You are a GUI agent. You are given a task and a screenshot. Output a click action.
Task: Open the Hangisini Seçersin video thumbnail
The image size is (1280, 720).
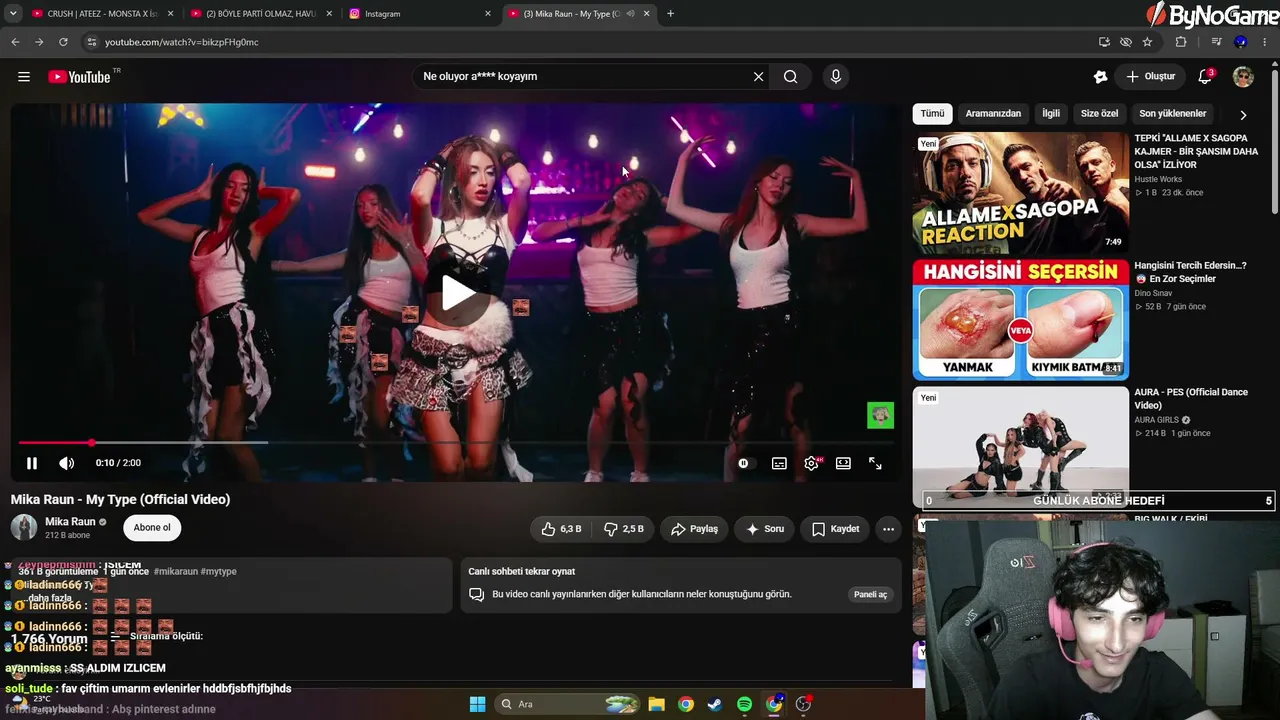pos(1020,320)
